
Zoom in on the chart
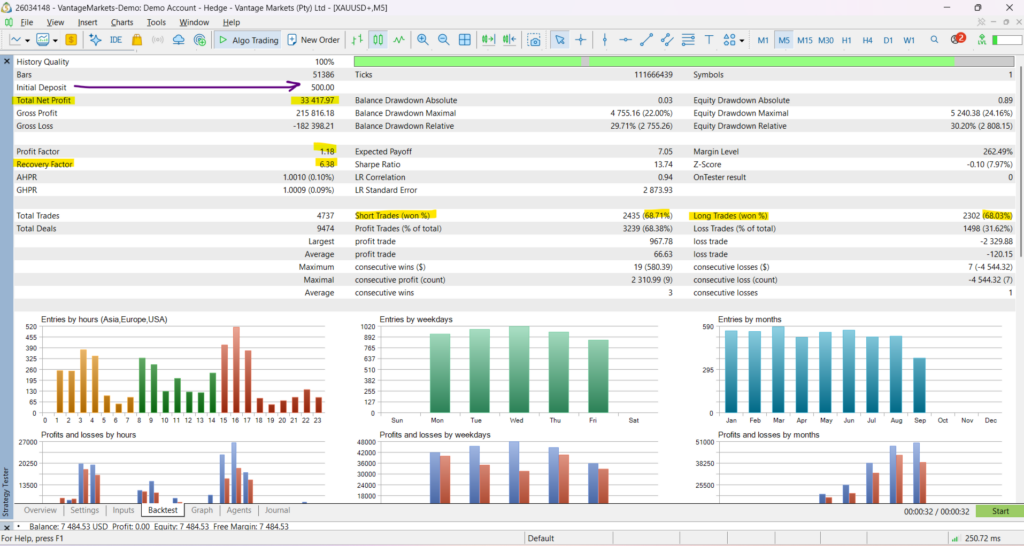pyautogui.click(x=423, y=40)
